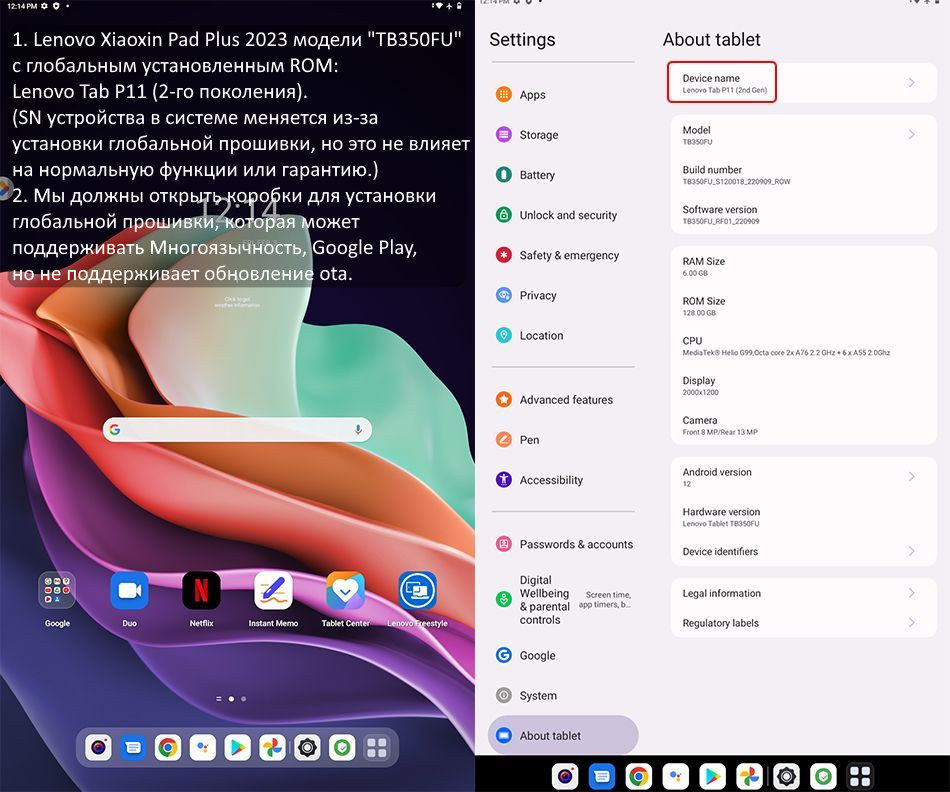This screenshot has width=950, height=792.
Task: Open Passwords & accounts settings
Action: [x=563, y=544]
